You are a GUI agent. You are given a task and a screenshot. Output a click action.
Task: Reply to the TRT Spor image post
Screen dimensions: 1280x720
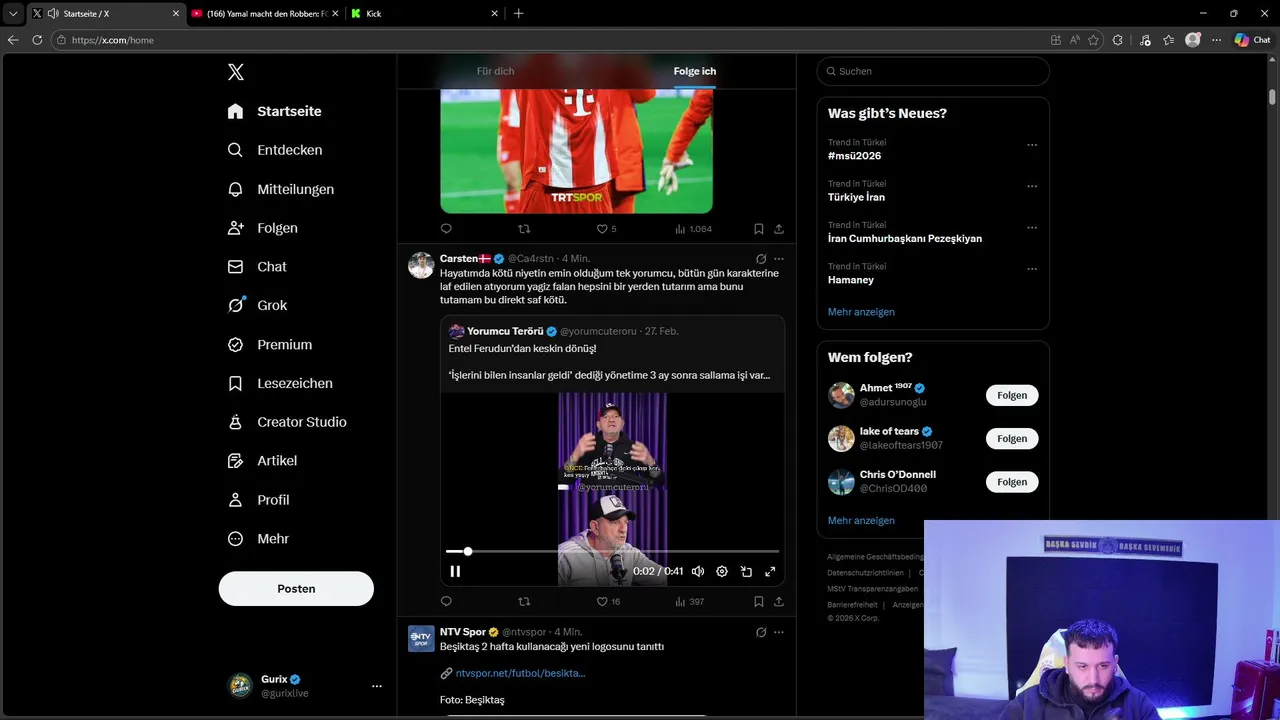click(x=446, y=229)
